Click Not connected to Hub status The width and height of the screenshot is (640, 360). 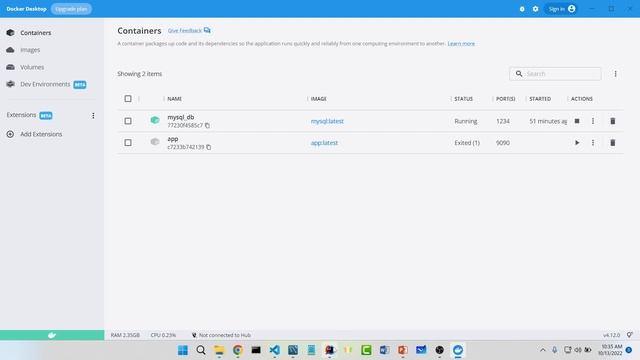221,335
